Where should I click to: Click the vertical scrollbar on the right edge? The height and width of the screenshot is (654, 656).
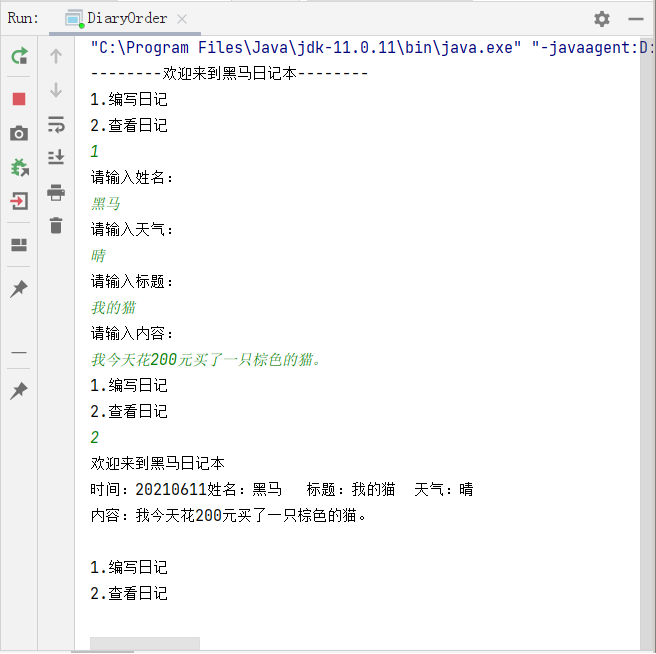[x=647, y=300]
